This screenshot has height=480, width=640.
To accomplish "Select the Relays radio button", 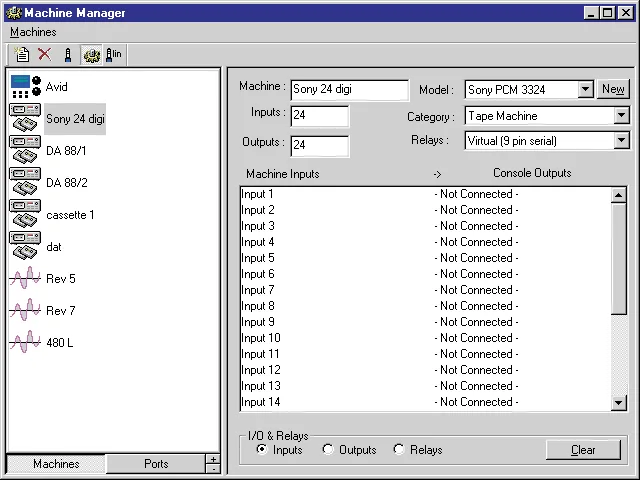I will tap(399, 449).
